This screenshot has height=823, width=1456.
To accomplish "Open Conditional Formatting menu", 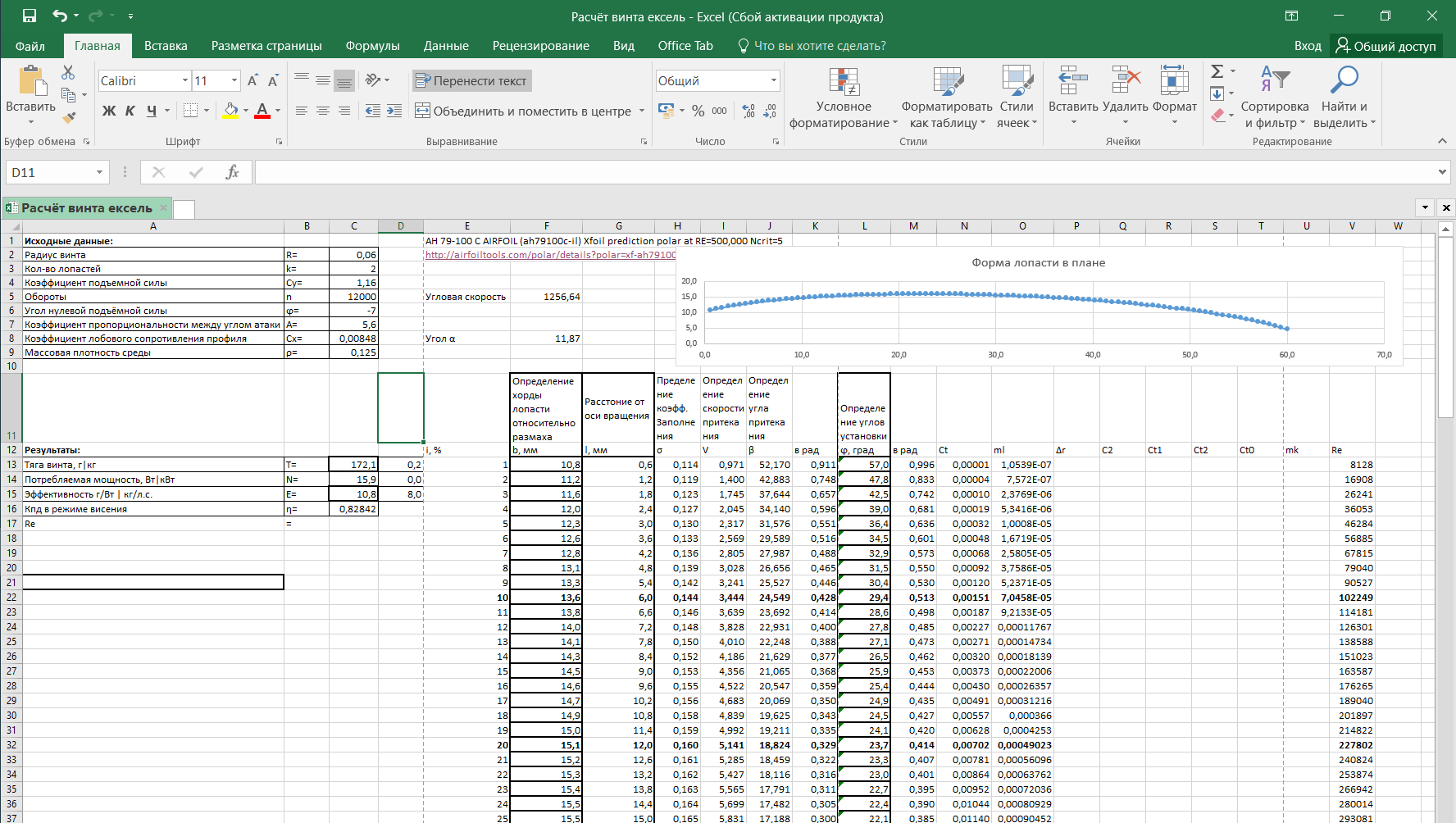I will 844,98.
